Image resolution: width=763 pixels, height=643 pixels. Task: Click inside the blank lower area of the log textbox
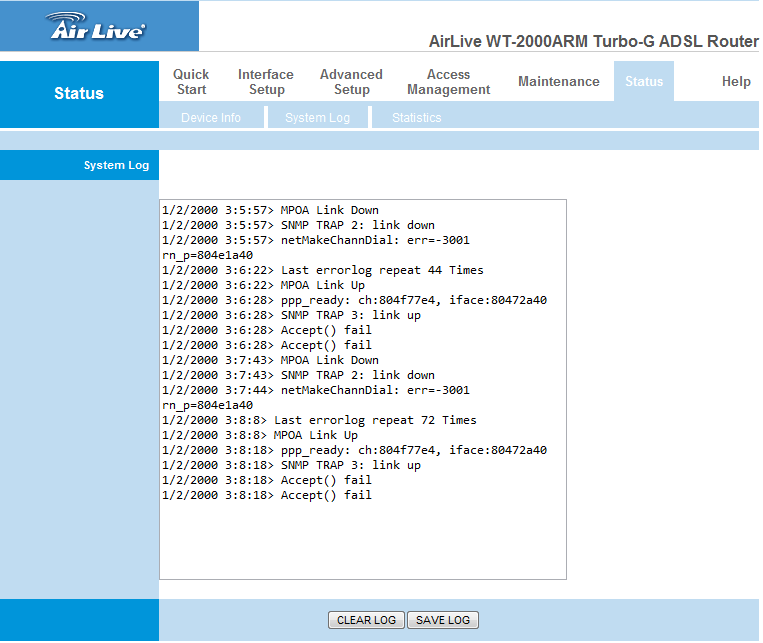click(x=363, y=540)
